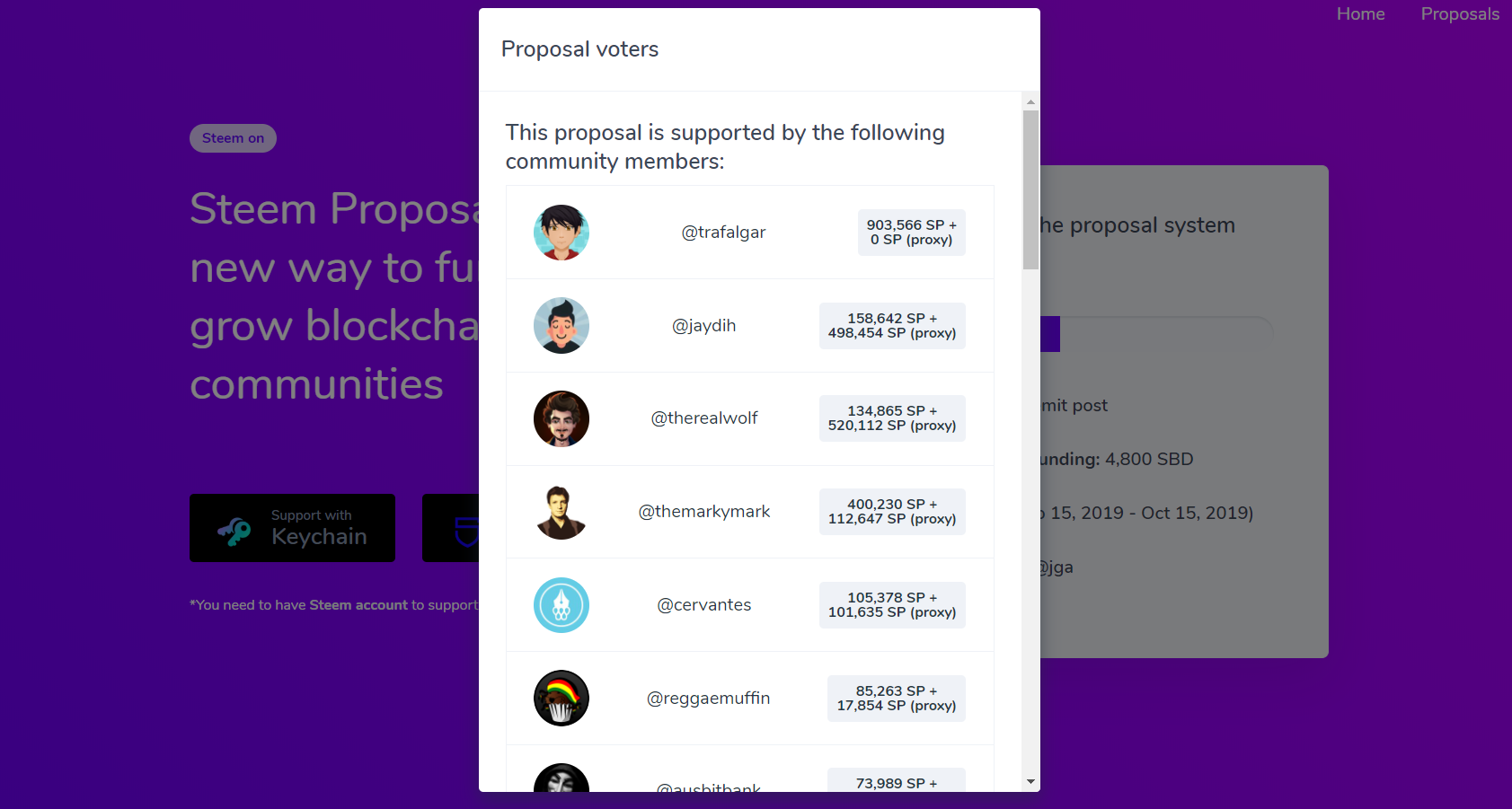
Task: Click the scrollbar down arrow
Action: click(x=1030, y=782)
